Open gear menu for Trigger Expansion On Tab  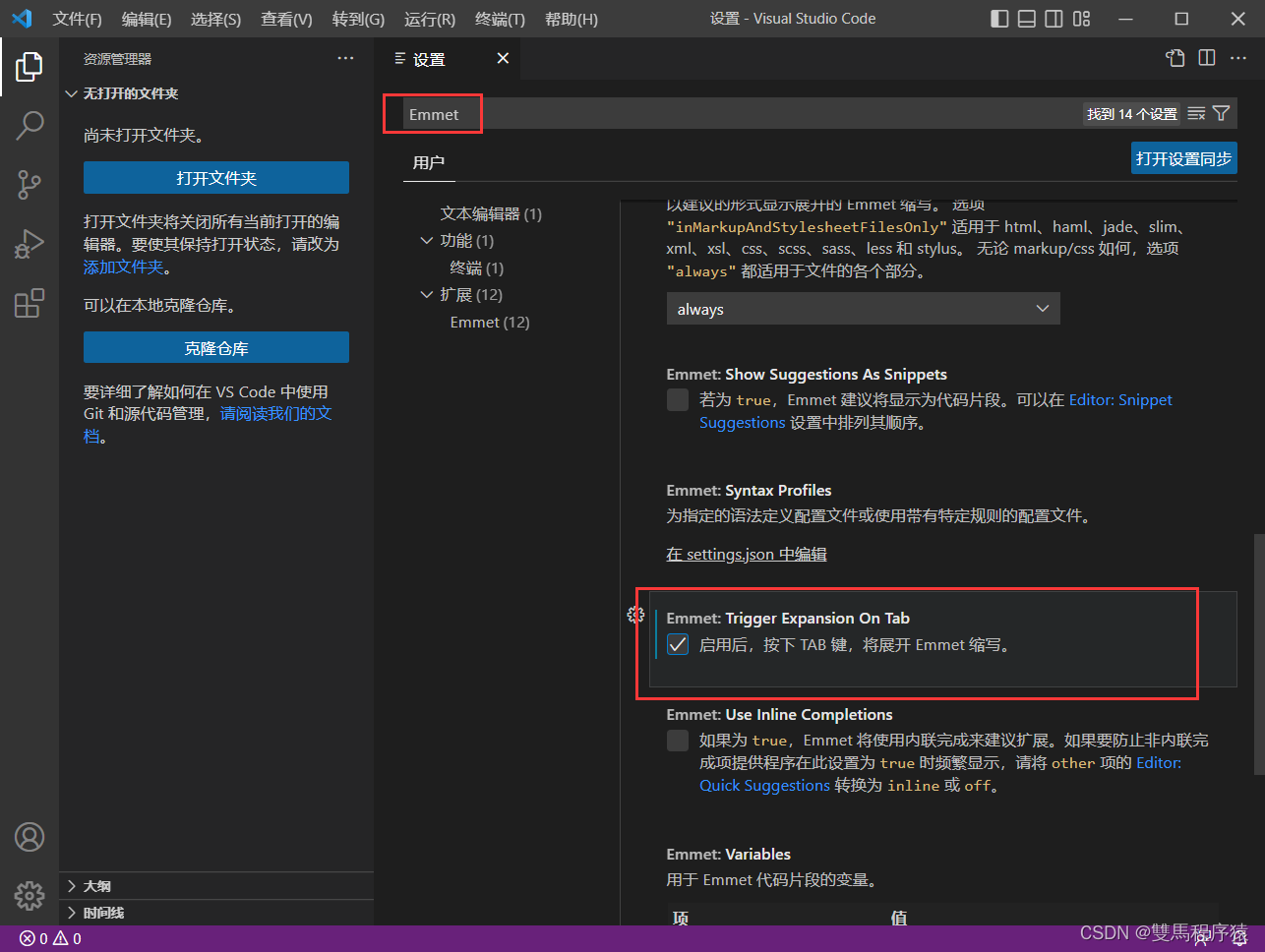tap(636, 615)
